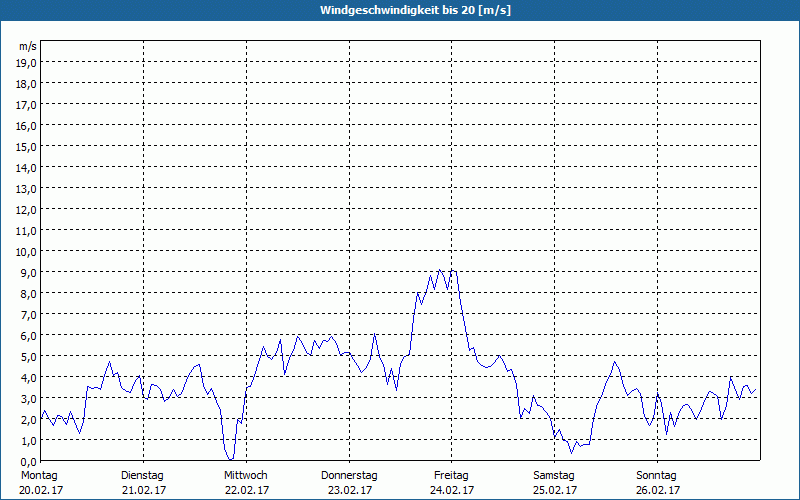Click the '2,0' y-axis label
Image resolution: width=800 pixels, height=500 pixels.
pyautogui.click(x=29, y=419)
